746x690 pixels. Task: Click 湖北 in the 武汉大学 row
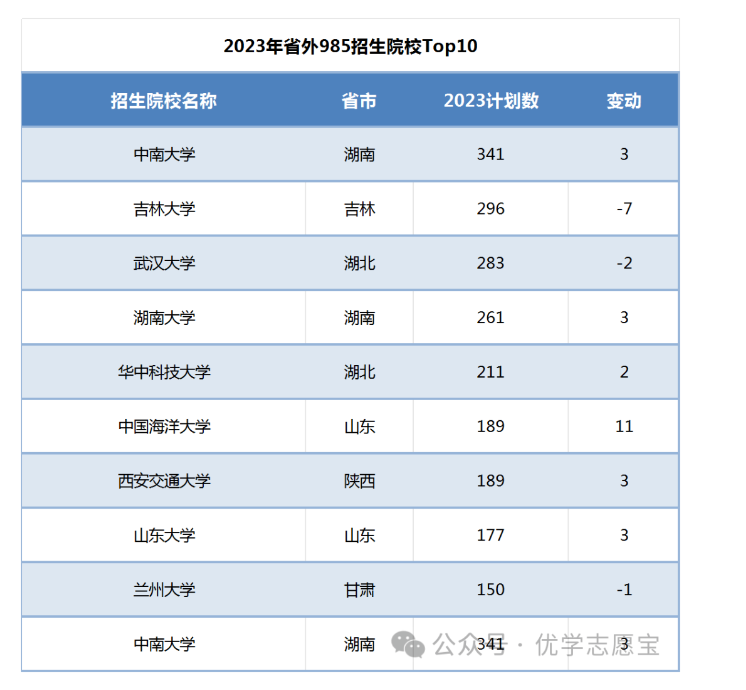(x=360, y=263)
